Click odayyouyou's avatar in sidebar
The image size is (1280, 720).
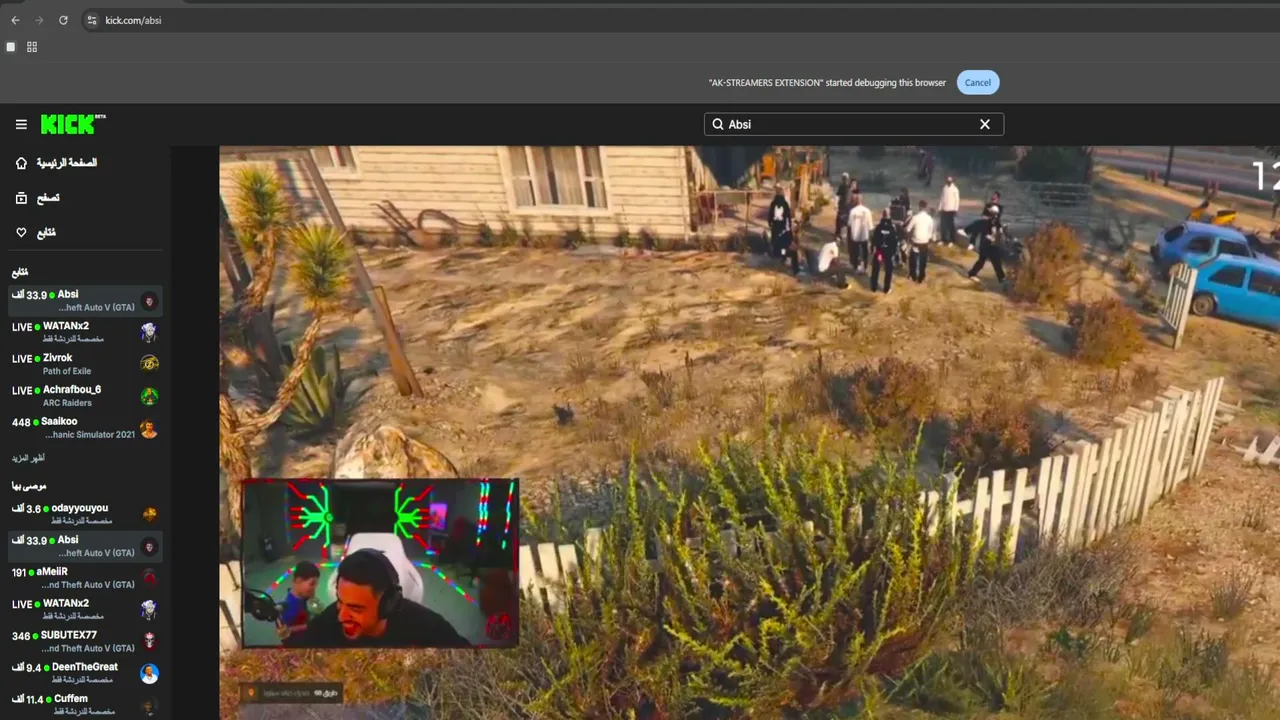(149, 514)
